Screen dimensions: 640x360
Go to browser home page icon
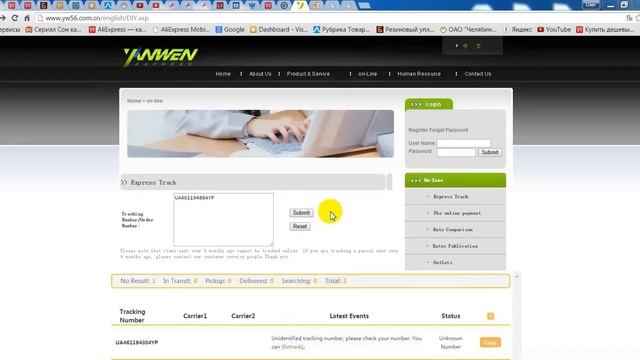pos(27,18)
